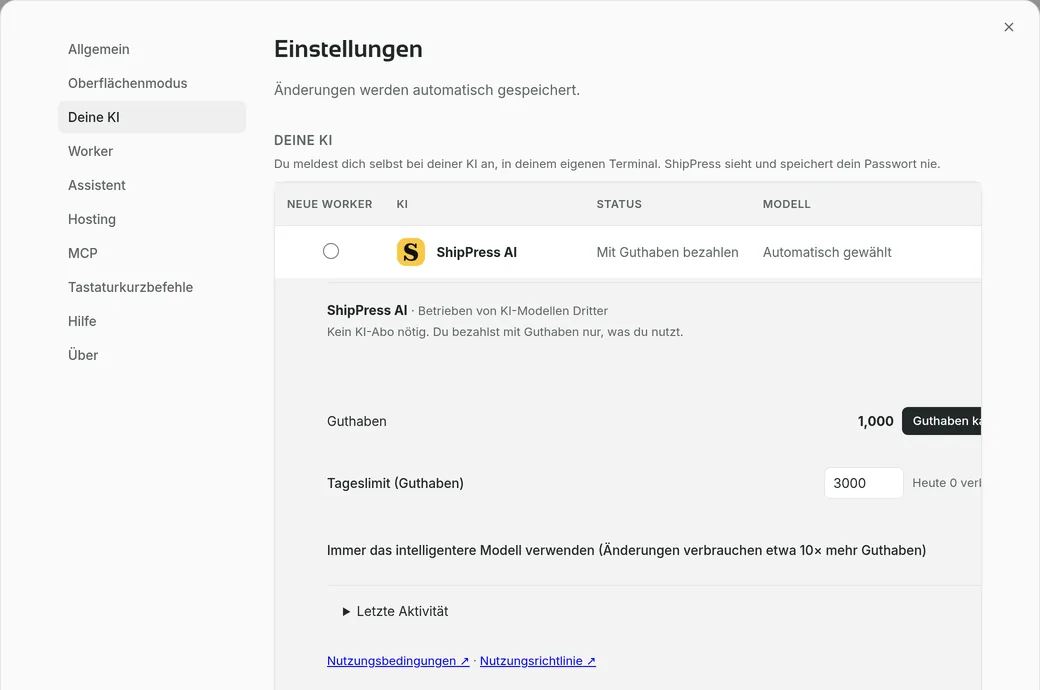Close the Einstellungen dialog with X
This screenshot has height=690, width=1040.
(x=1008, y=27)
